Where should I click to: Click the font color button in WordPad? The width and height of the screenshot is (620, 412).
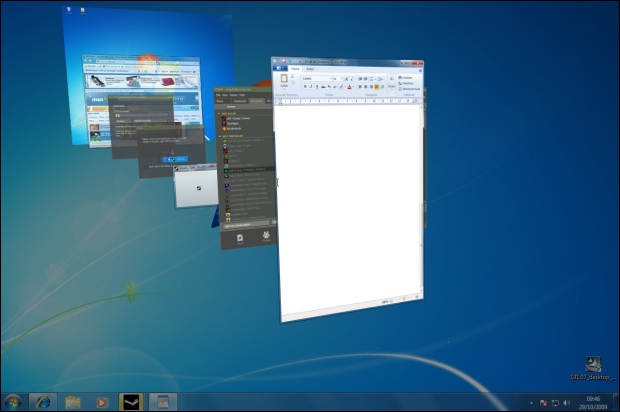pos(348,87)
